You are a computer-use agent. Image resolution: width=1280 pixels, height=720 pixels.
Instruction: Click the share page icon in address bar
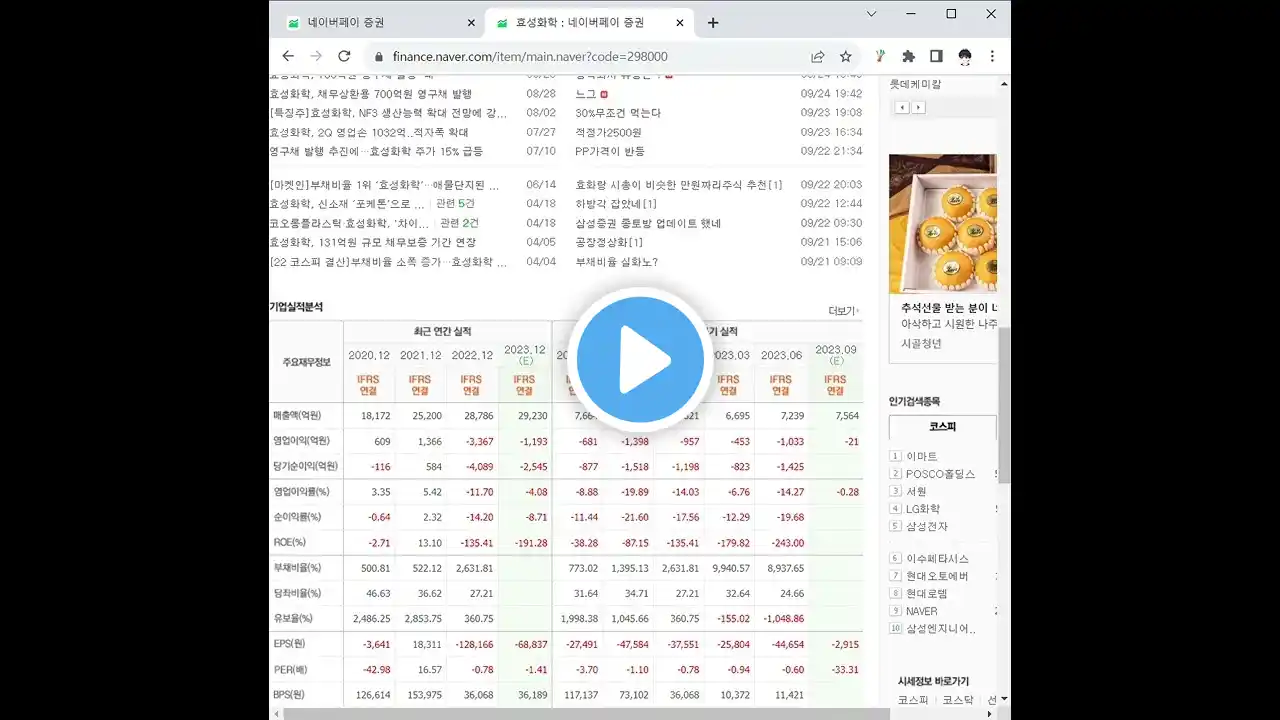pyautogui.click(x=818, y=56)
